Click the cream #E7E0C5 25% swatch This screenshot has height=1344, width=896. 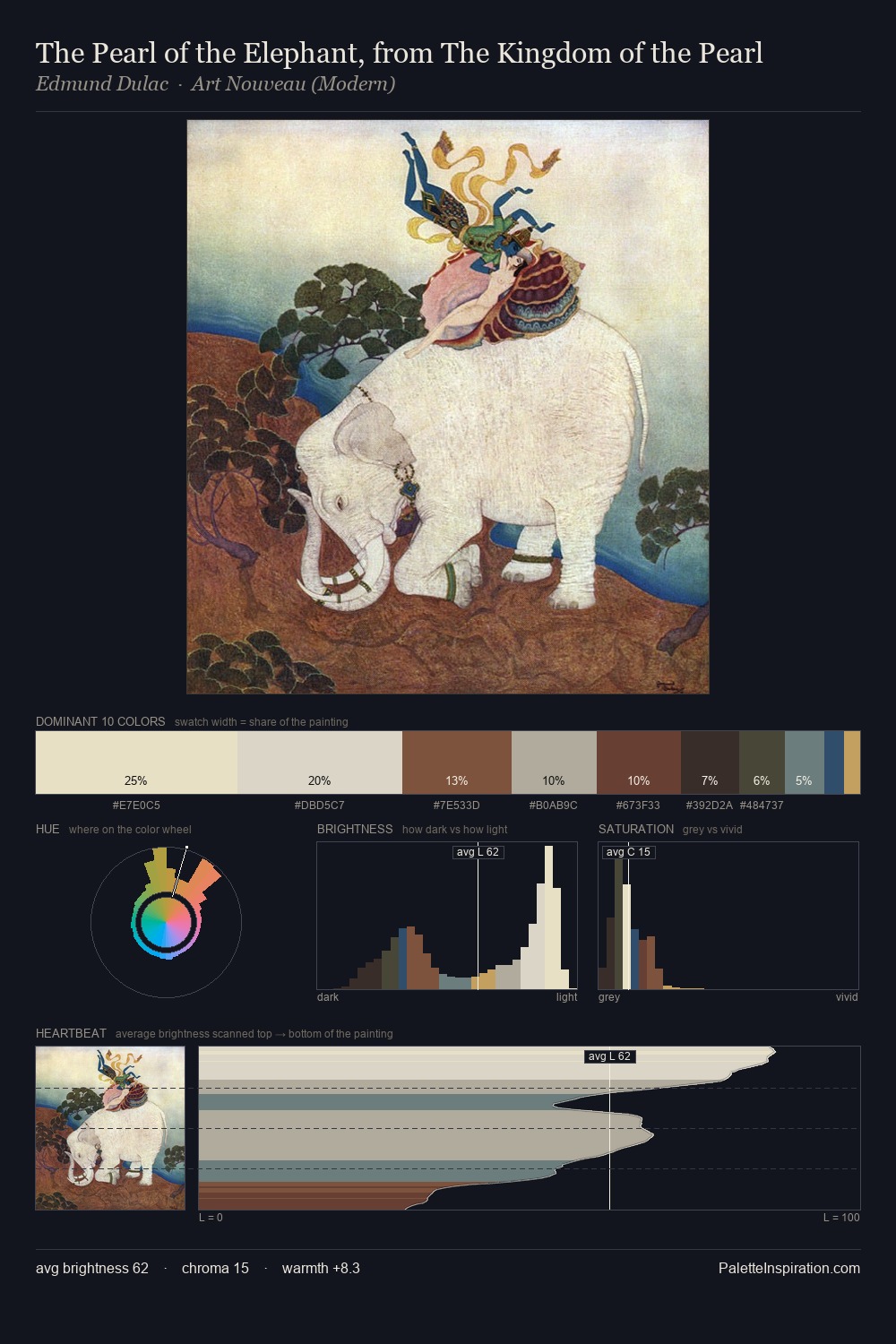[136, 762]
